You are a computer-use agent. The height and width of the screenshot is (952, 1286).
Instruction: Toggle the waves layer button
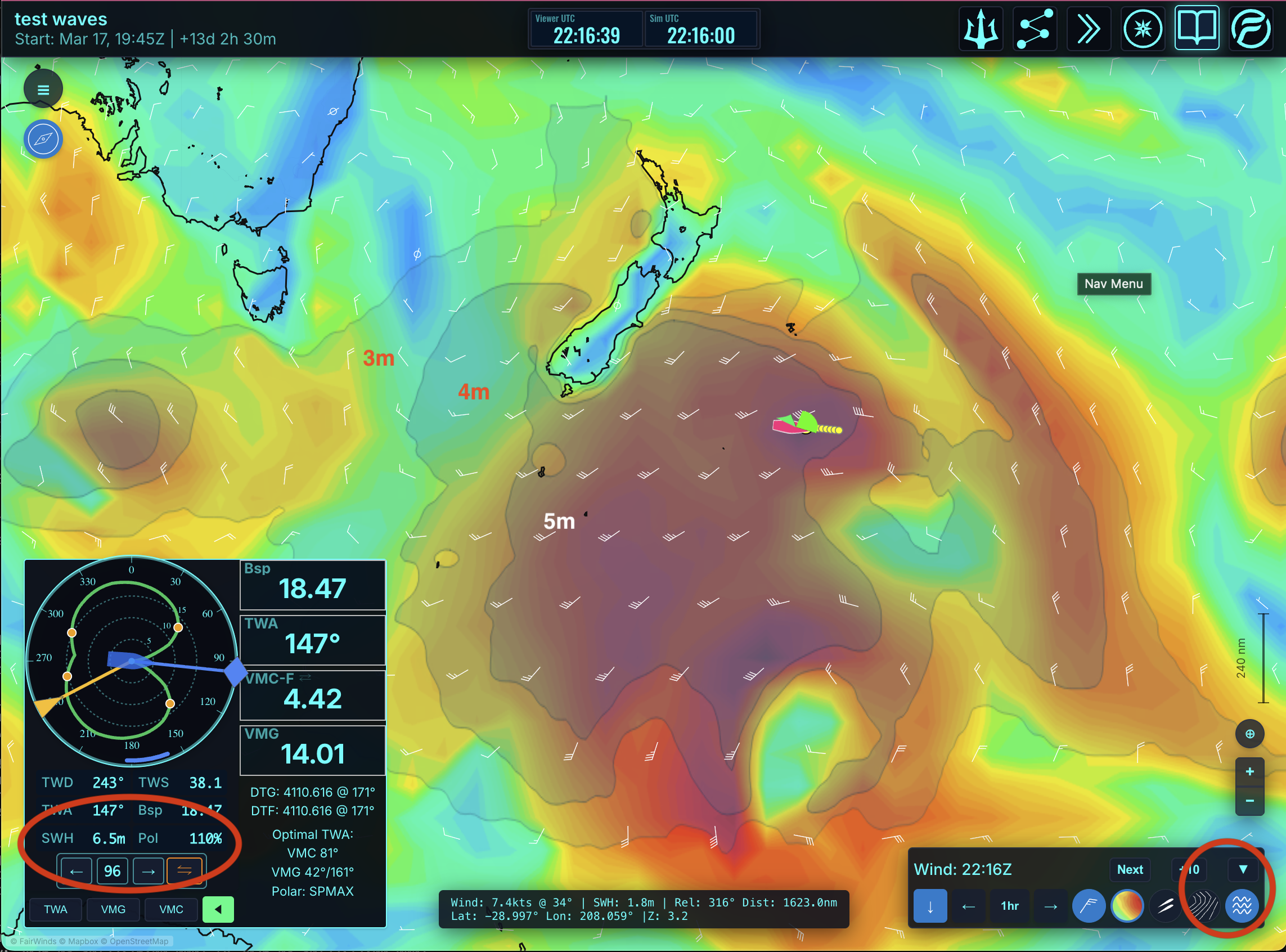click(1242, 906)
